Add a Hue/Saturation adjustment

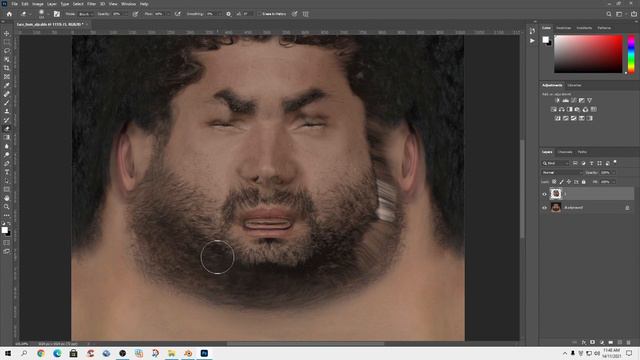click(554, 109)
